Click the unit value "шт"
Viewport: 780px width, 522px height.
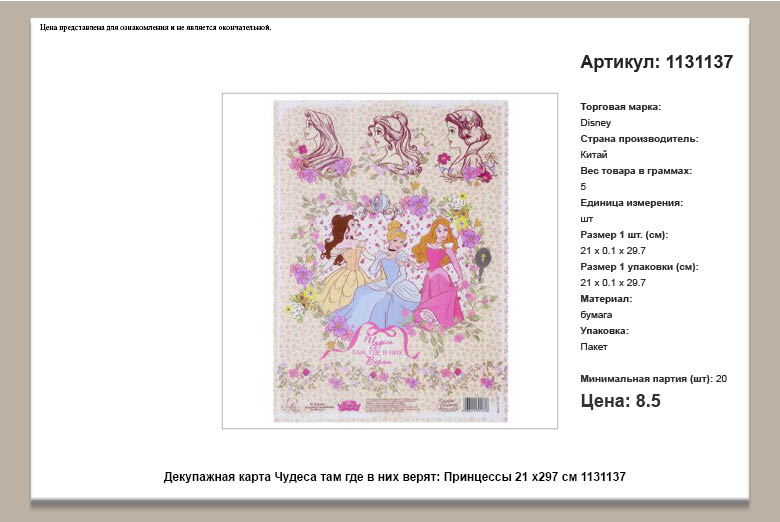(x=586, y=219)
